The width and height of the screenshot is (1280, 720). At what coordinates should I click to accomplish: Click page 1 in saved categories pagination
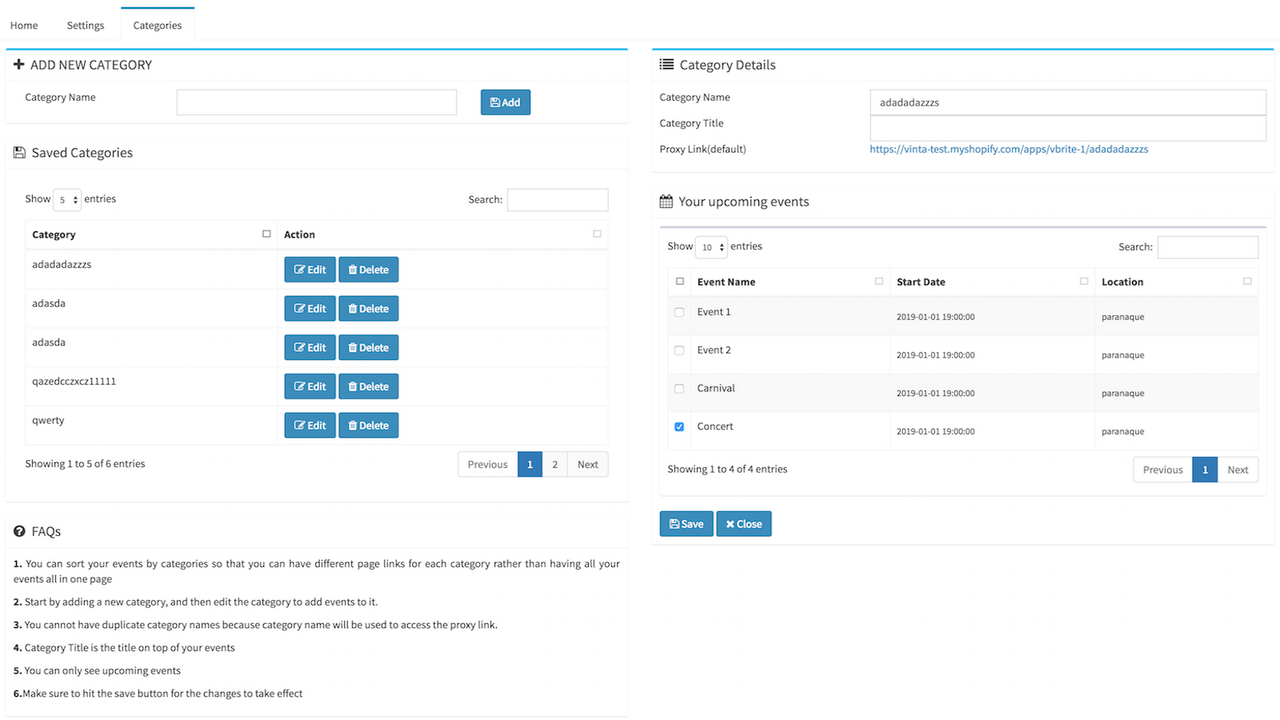click(x=530, y=464)
